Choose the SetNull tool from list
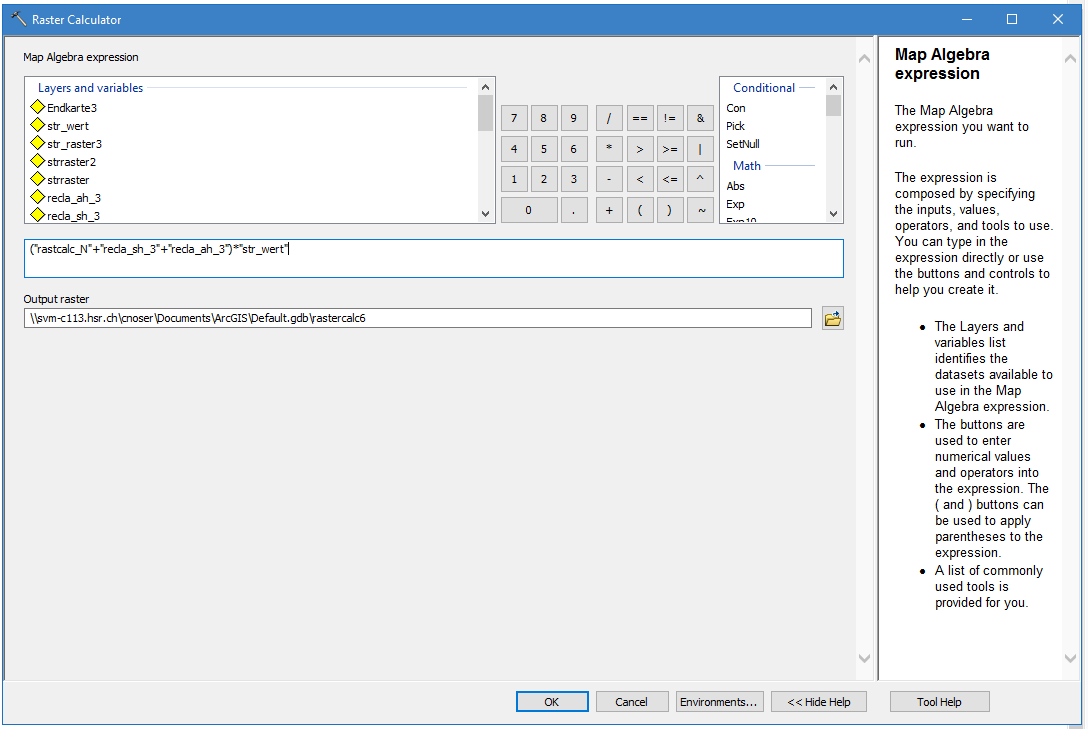 click(743, 144)
